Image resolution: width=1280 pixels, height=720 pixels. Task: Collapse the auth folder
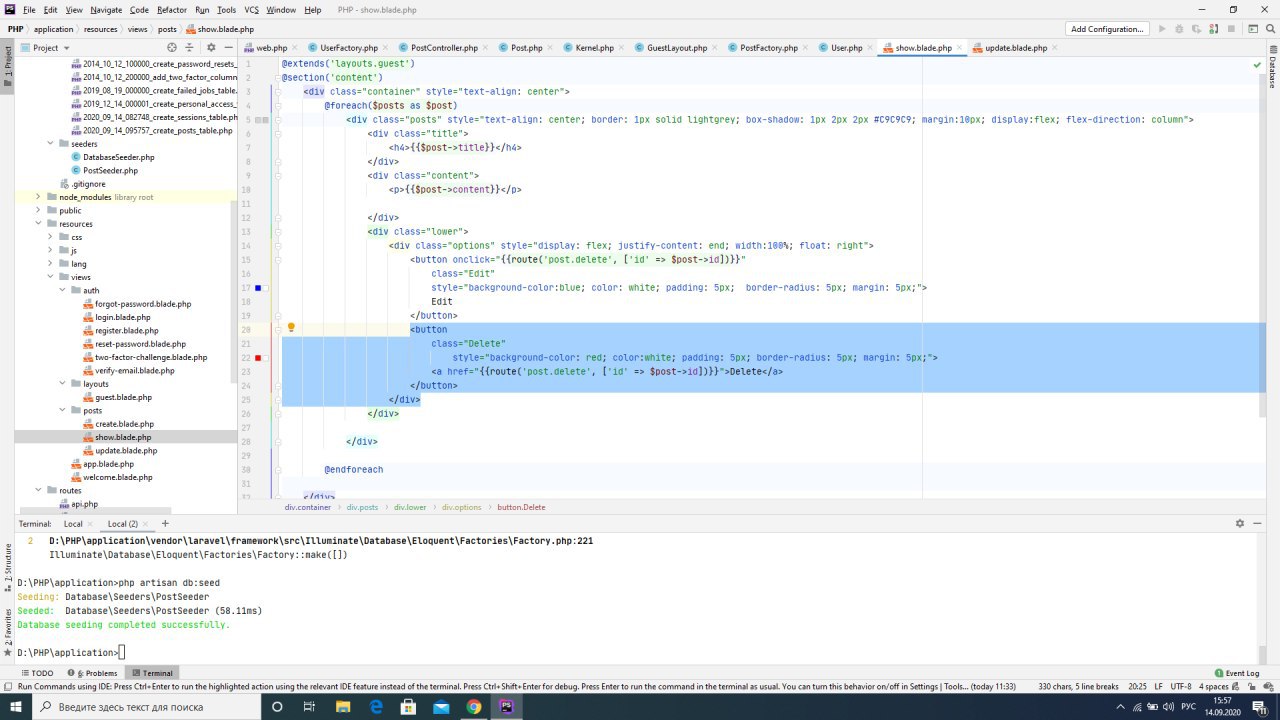point(63,290)
